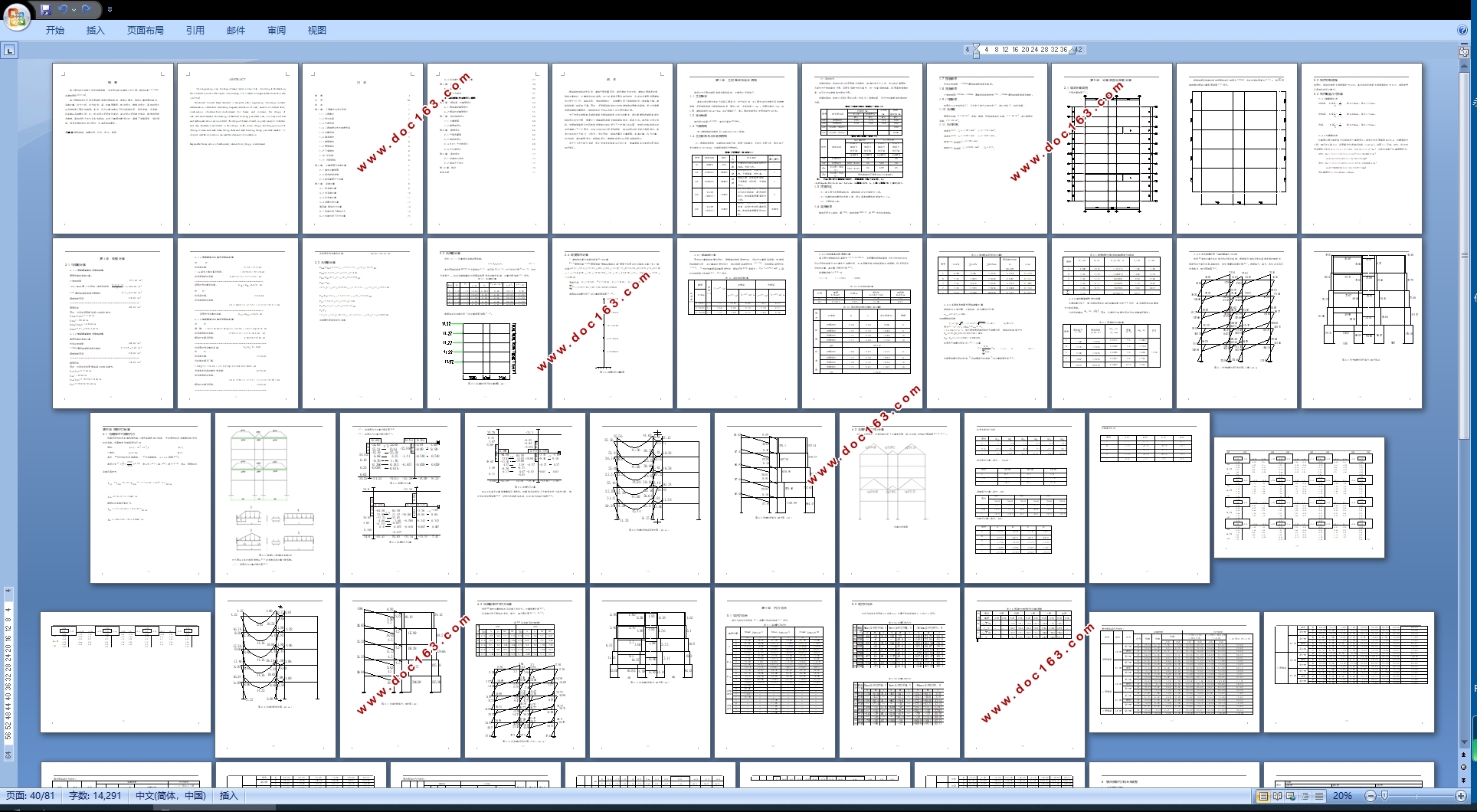Click the zoom in plus button
This screenshot has height=812, width=1477.
(1461, 796)
